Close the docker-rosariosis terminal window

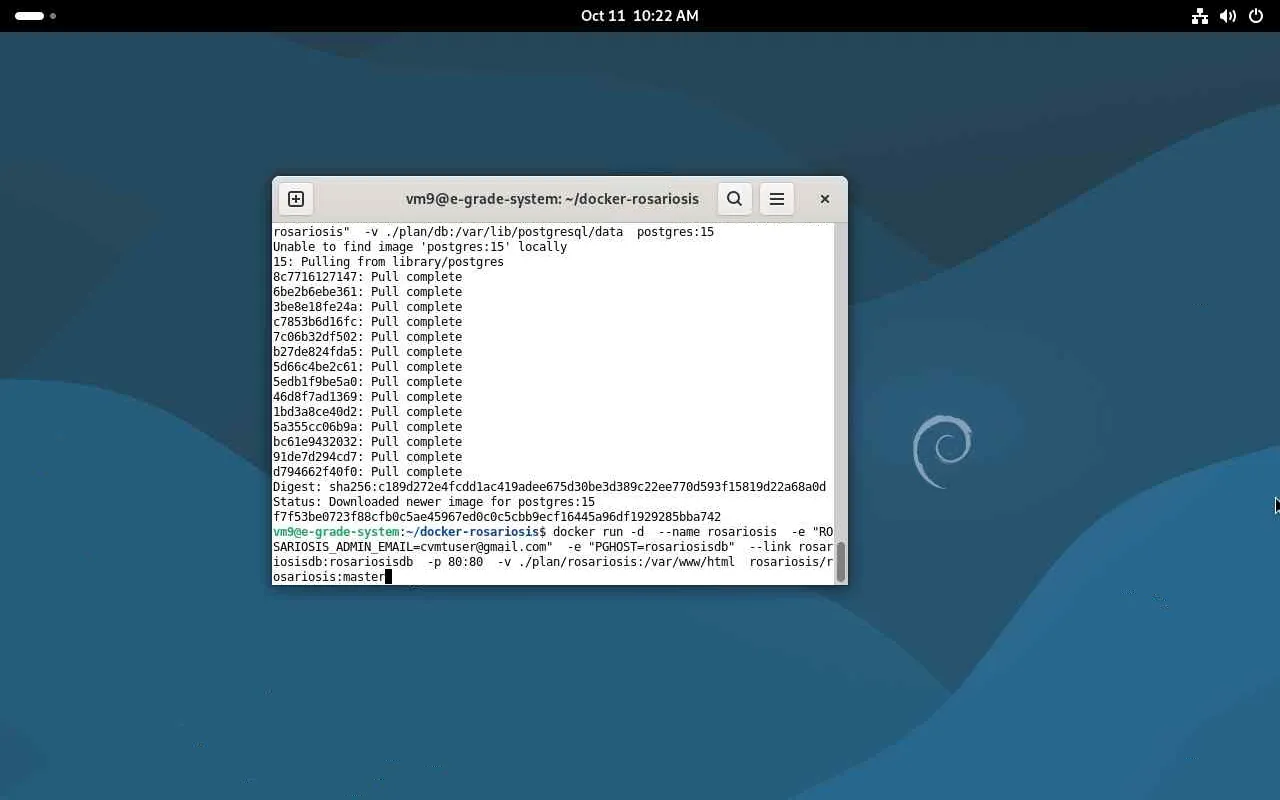coord(825,199)
